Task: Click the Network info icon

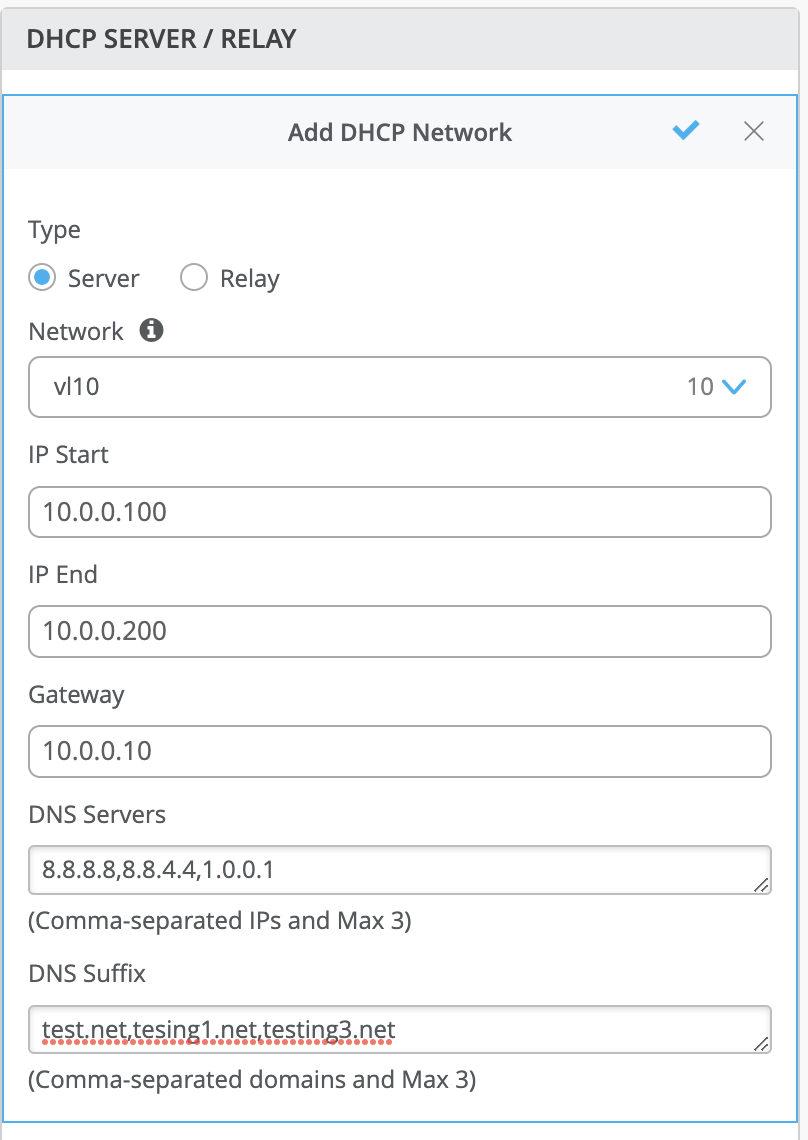Action: pos(151,331)
